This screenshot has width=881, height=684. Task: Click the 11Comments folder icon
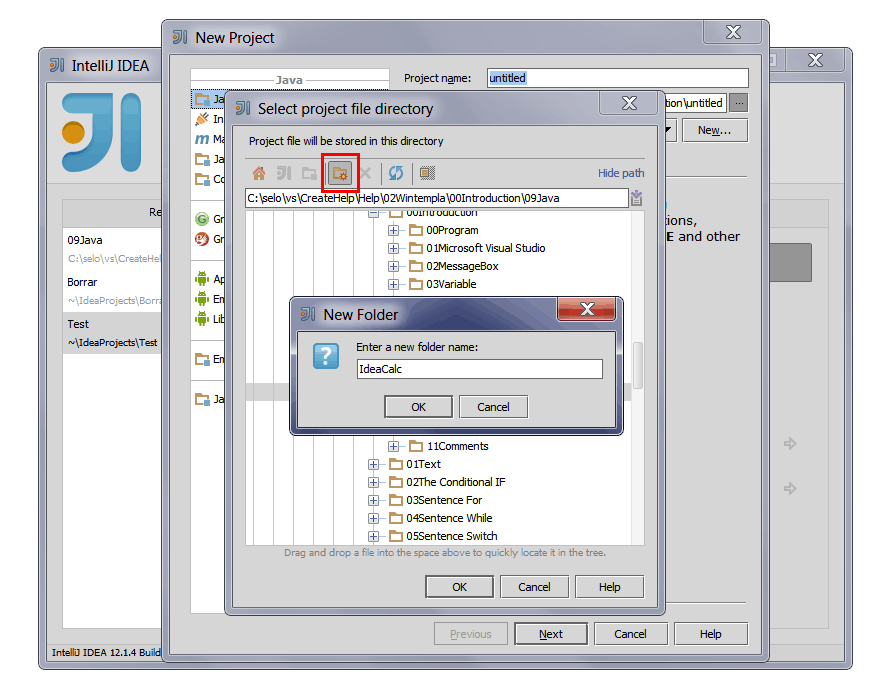coord(416,446)
